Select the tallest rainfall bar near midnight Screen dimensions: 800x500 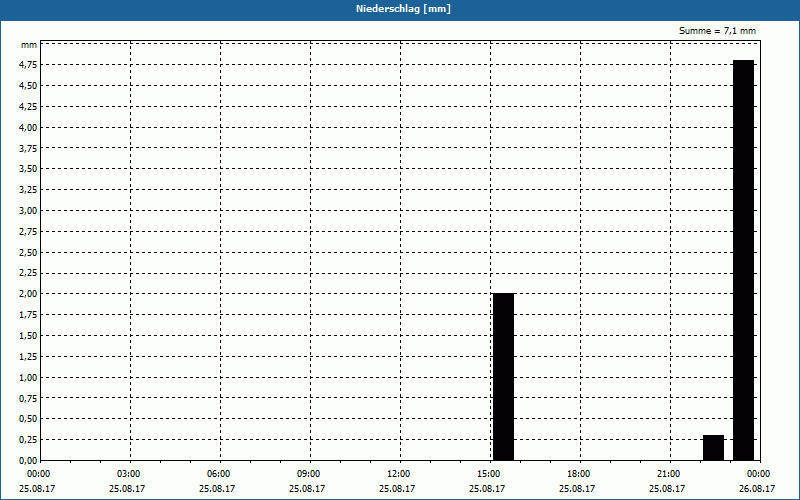(x=743, y=260)
